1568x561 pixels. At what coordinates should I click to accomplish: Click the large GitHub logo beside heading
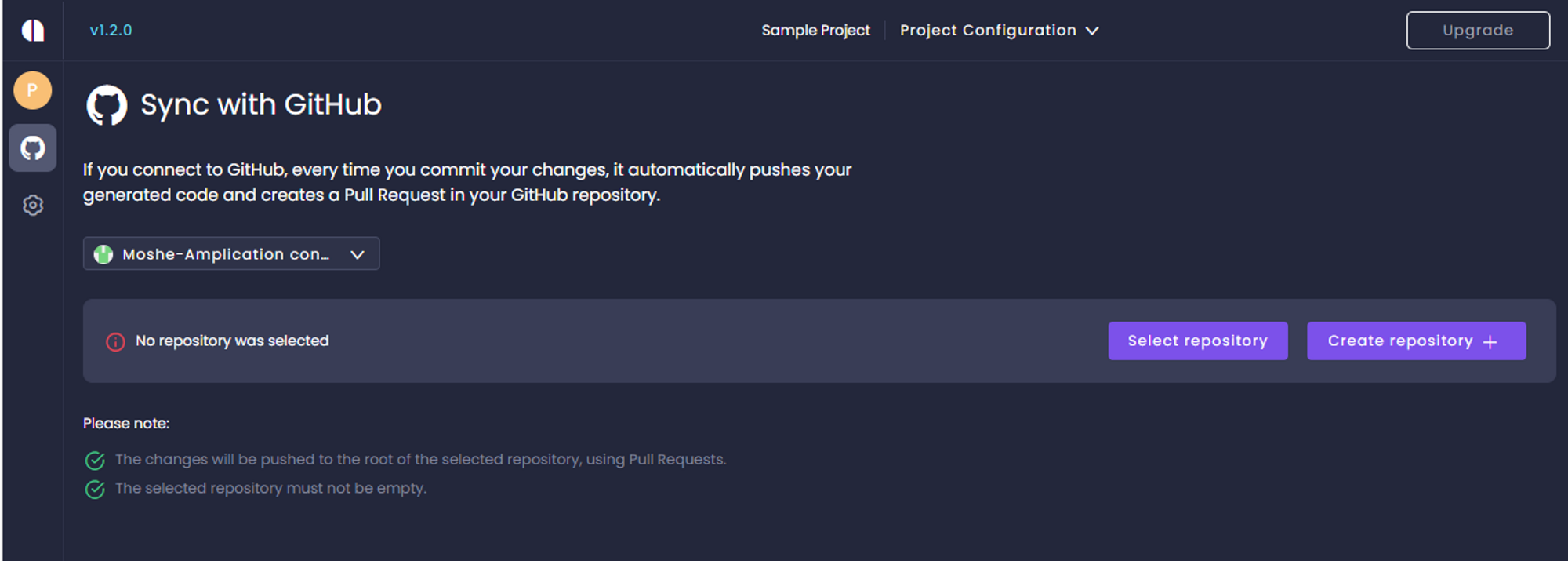(x=107, y=105)
